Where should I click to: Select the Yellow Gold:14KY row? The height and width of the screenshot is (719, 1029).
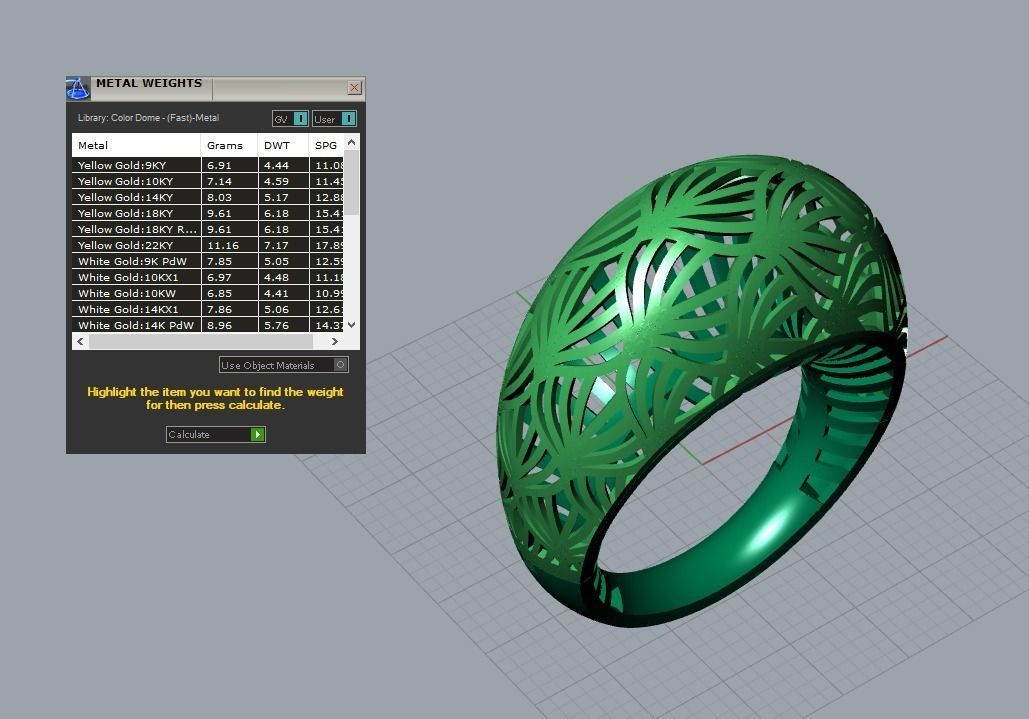207,197
